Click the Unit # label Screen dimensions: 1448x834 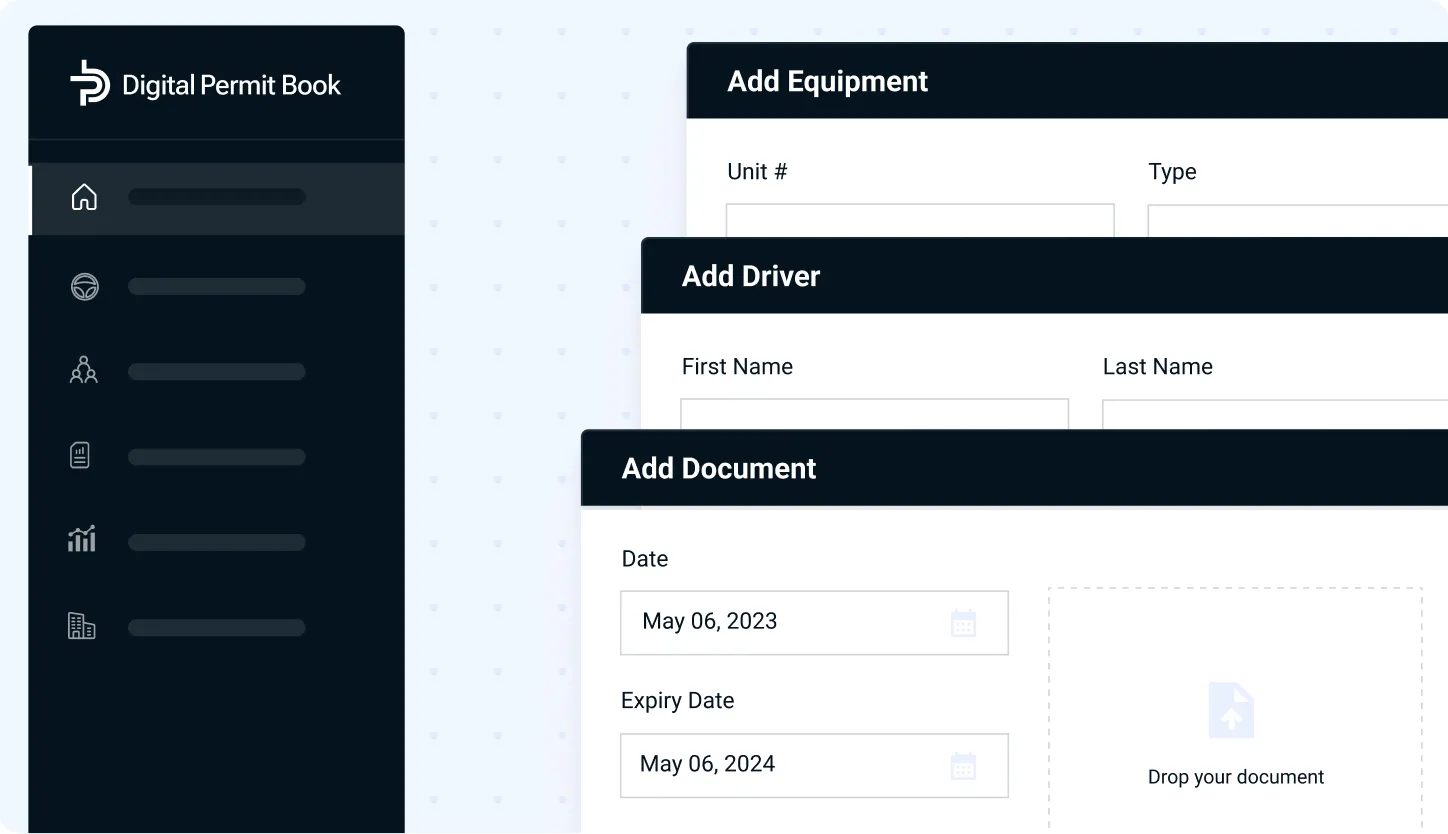[x=757, y=172]
